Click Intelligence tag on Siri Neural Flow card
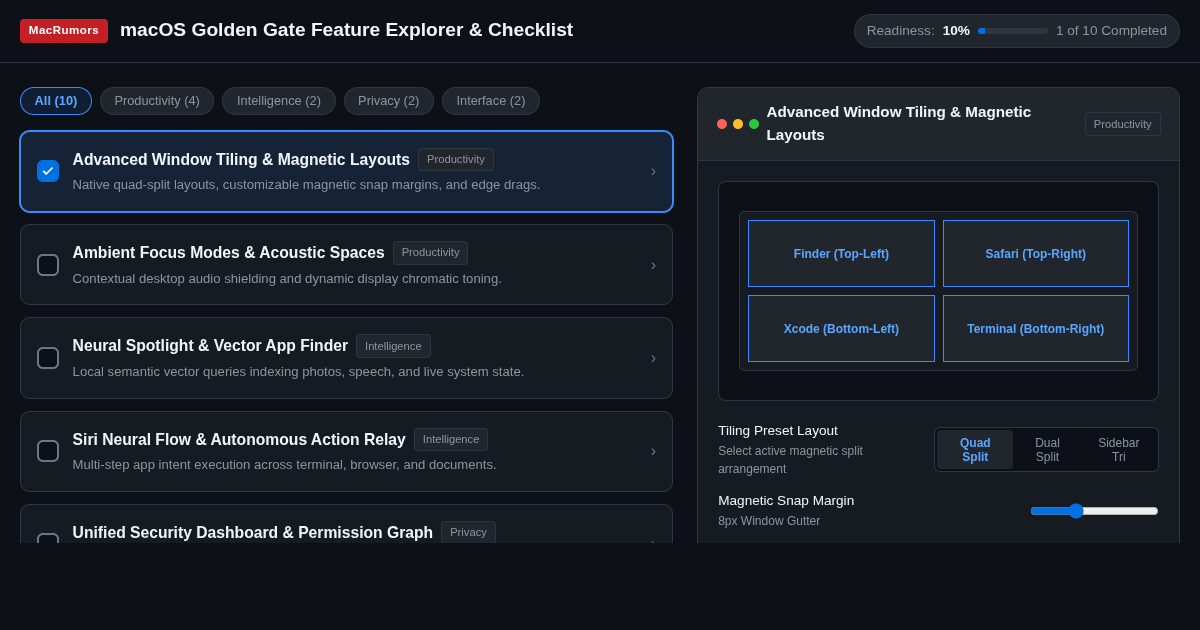 [451, 439]
